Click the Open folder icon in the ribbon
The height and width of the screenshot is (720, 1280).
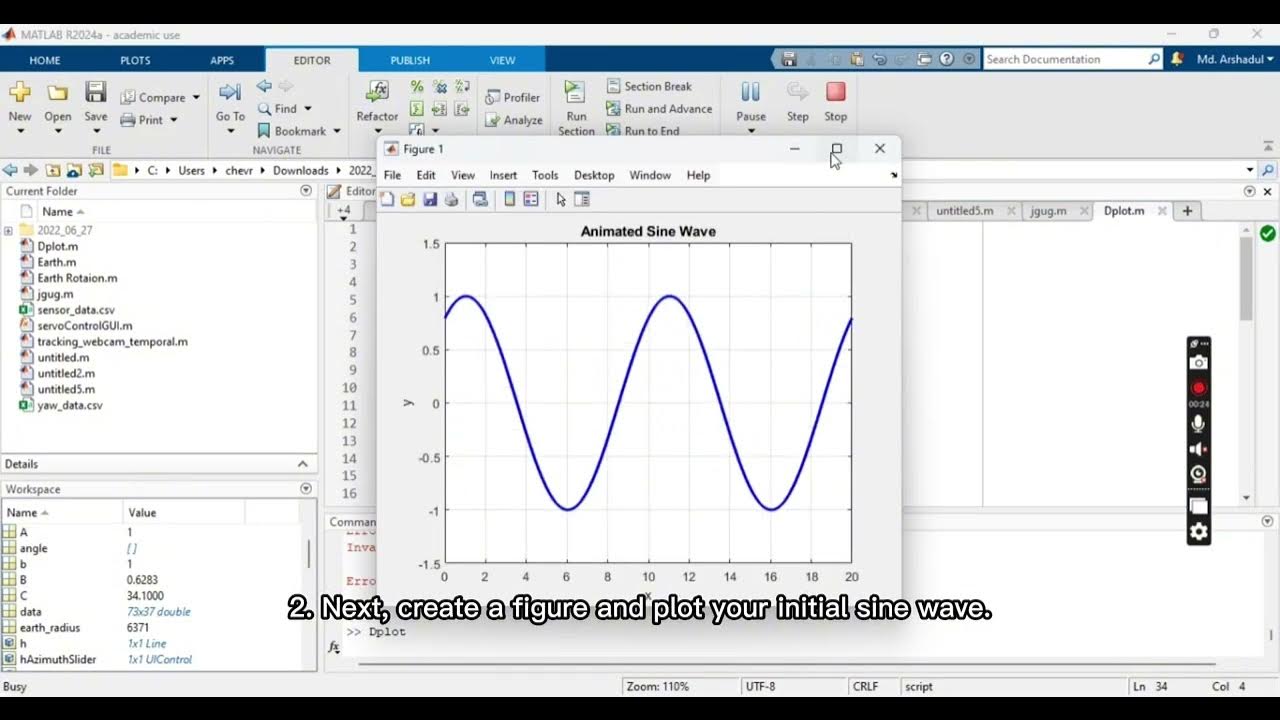tap(58, 93)
